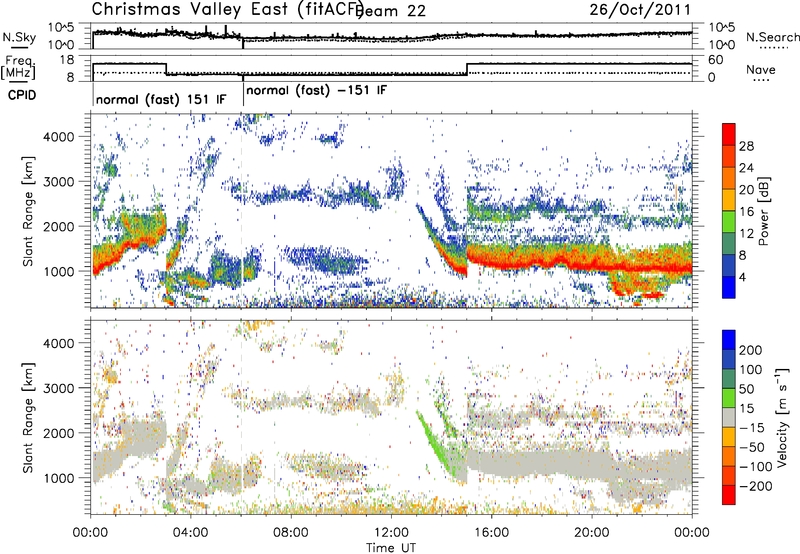
Task: Click the date '26/Oct/2011'
Action: coord(640,10)
